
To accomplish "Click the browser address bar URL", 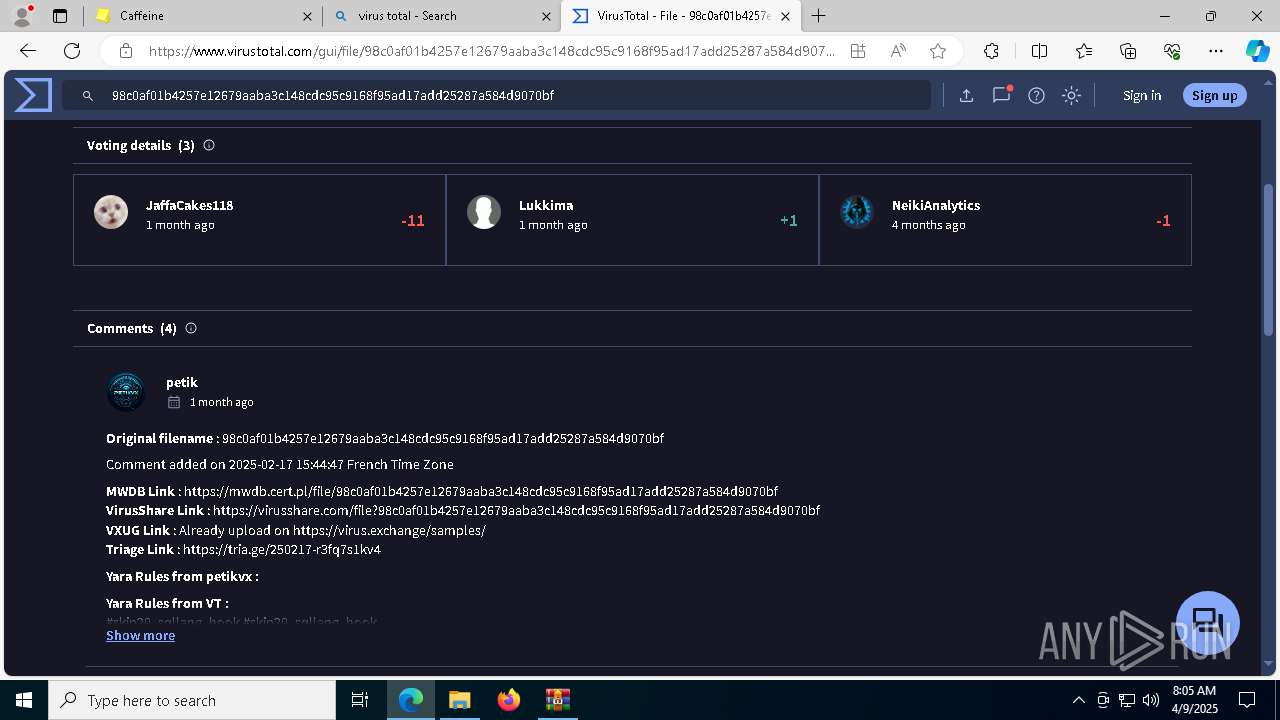I will coord(491,51).
